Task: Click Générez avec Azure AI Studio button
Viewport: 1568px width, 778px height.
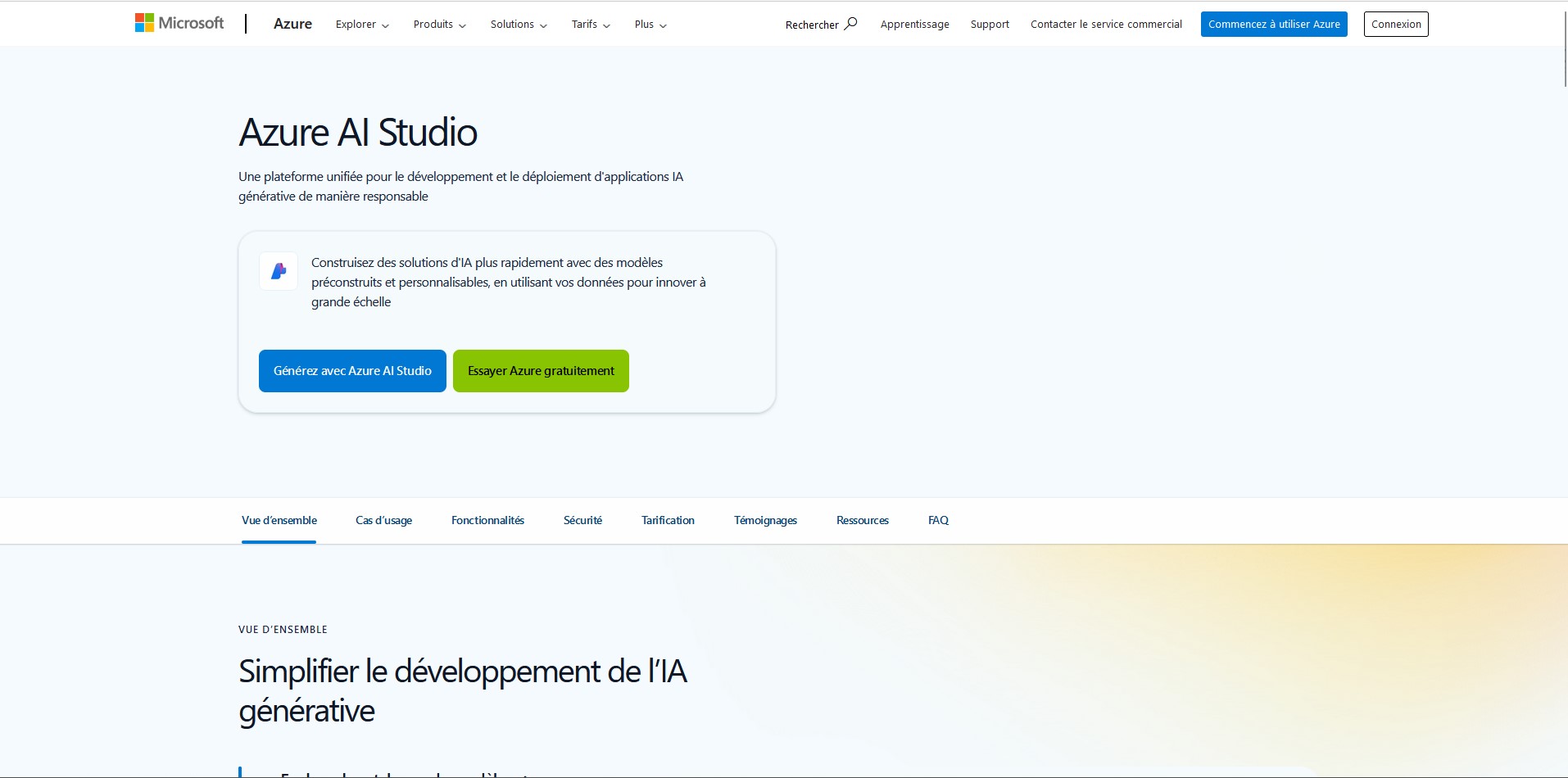Action: 352,371
